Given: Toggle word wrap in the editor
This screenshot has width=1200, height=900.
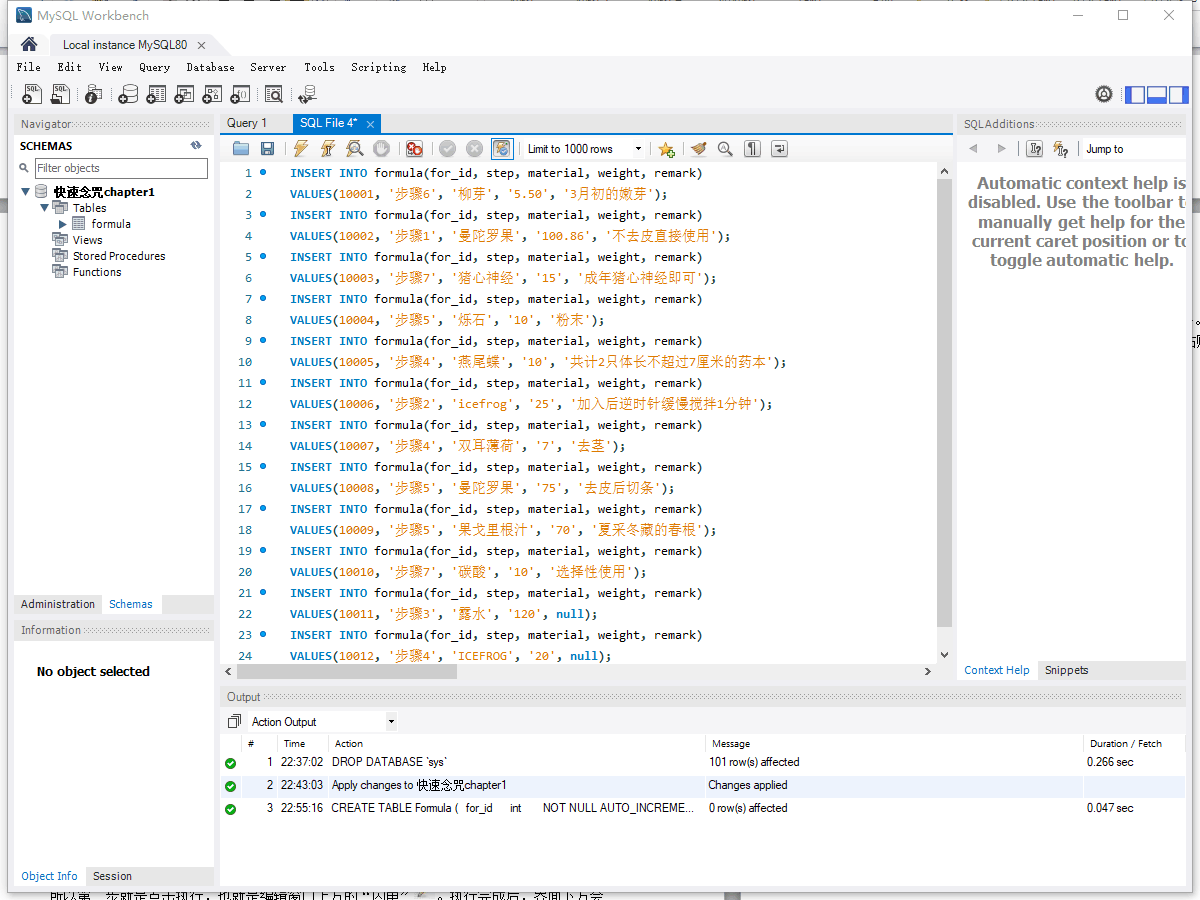Looking at the screenshot, I should [x=779, y=149].
